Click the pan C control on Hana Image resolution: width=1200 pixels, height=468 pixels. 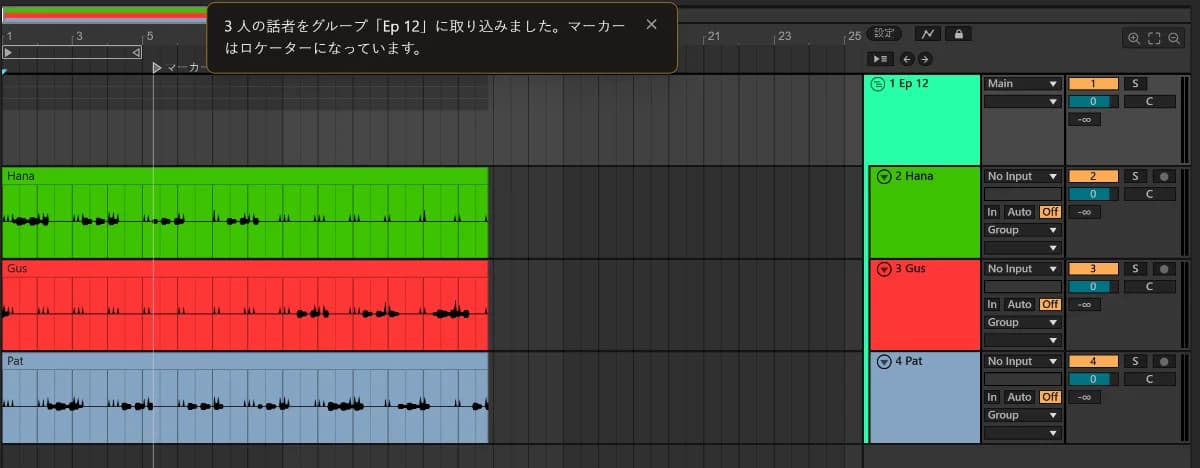pyautogui.click(x=1149, y=194)
